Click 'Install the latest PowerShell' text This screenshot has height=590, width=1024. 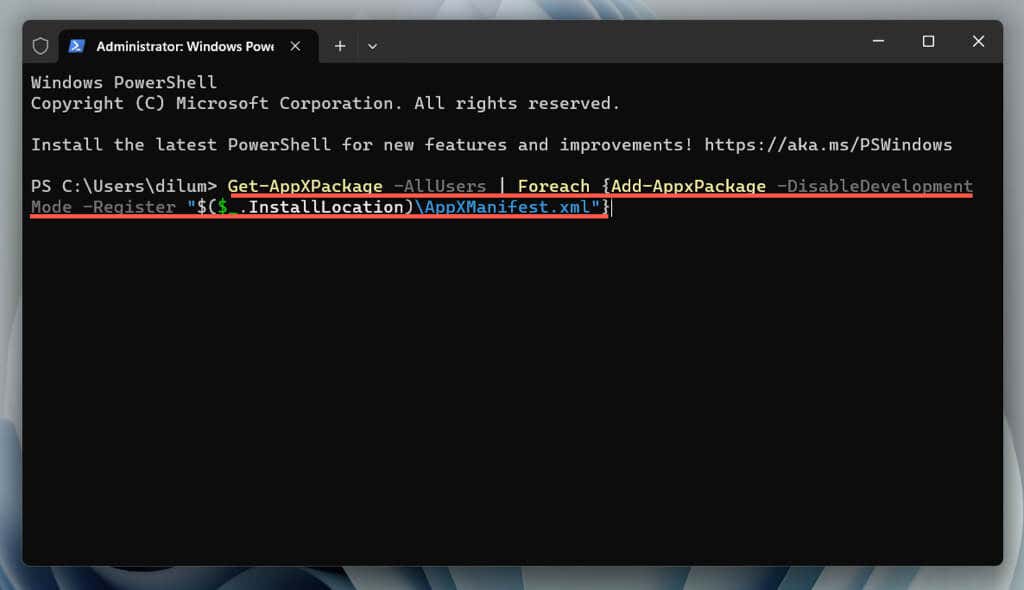coord(181,144)
